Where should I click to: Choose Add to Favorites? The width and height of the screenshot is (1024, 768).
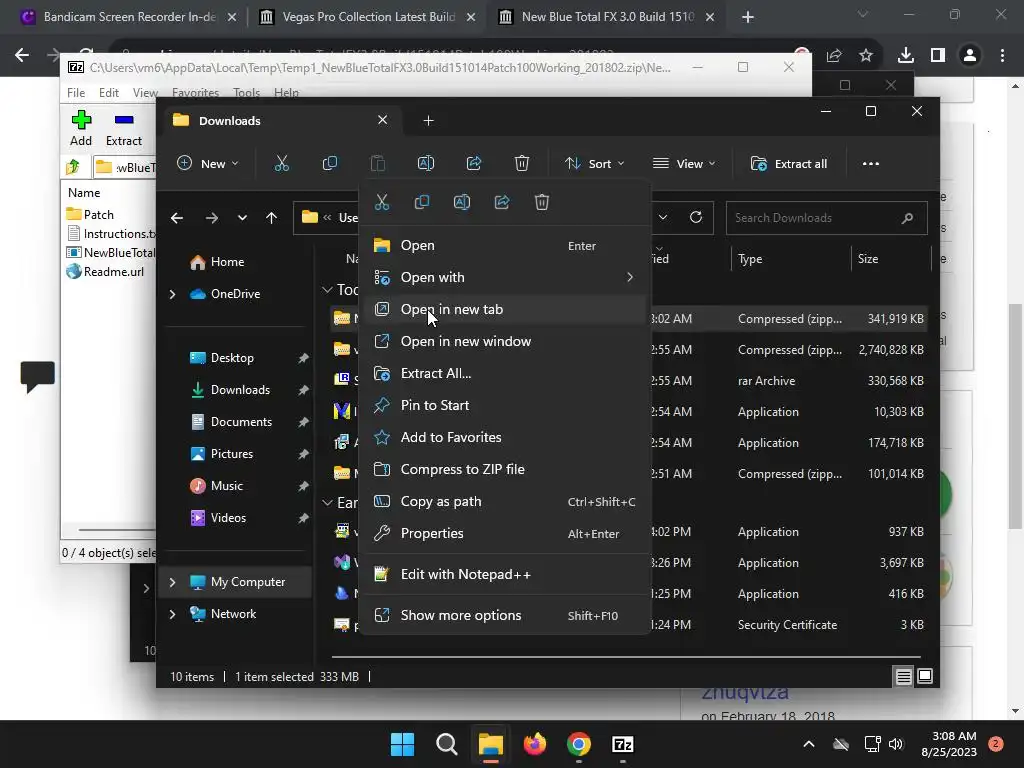(x=504, y=438)
